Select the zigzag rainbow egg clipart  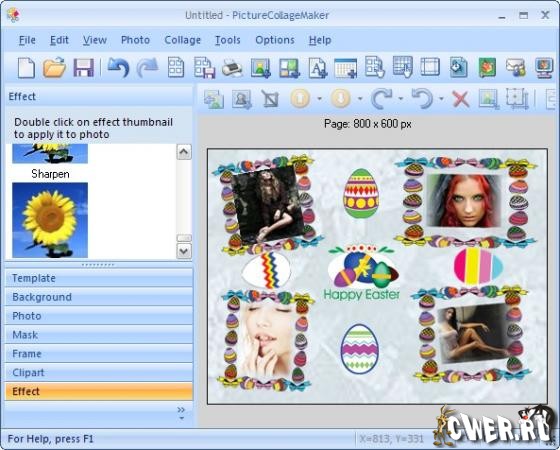266,270
